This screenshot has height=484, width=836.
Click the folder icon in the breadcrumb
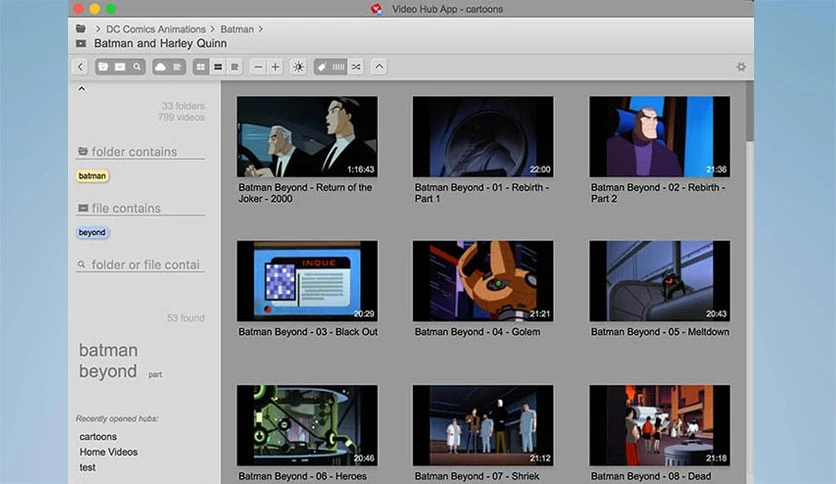[x=81, y=28]
